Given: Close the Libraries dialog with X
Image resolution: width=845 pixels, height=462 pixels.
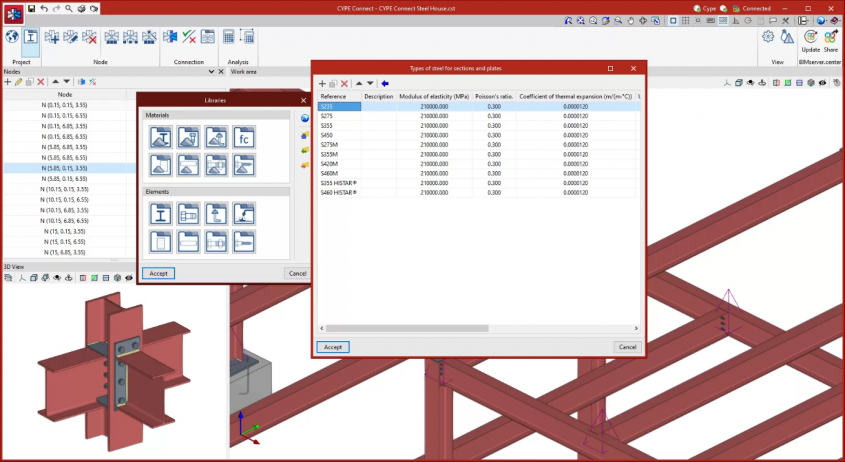Looking at the screenshot, I should [x=303, y=101].
